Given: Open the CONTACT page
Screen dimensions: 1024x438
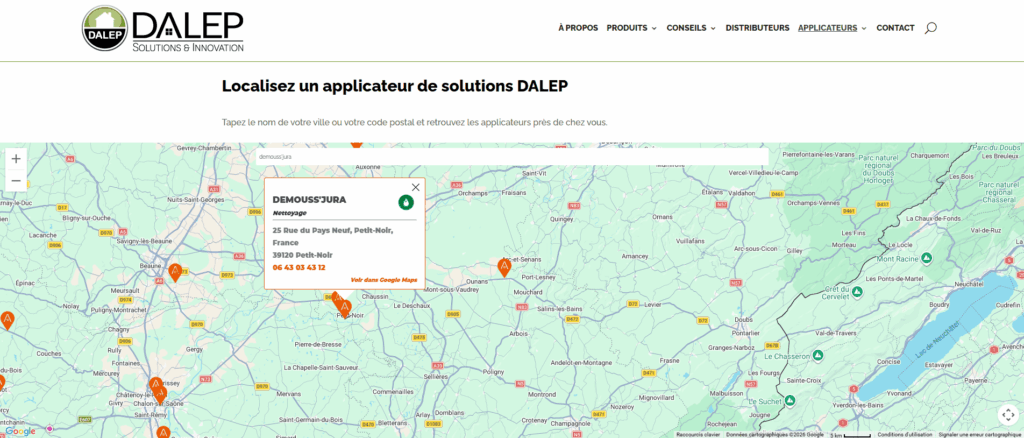Looking at the screenshot, I should click(x=895, y=28).
